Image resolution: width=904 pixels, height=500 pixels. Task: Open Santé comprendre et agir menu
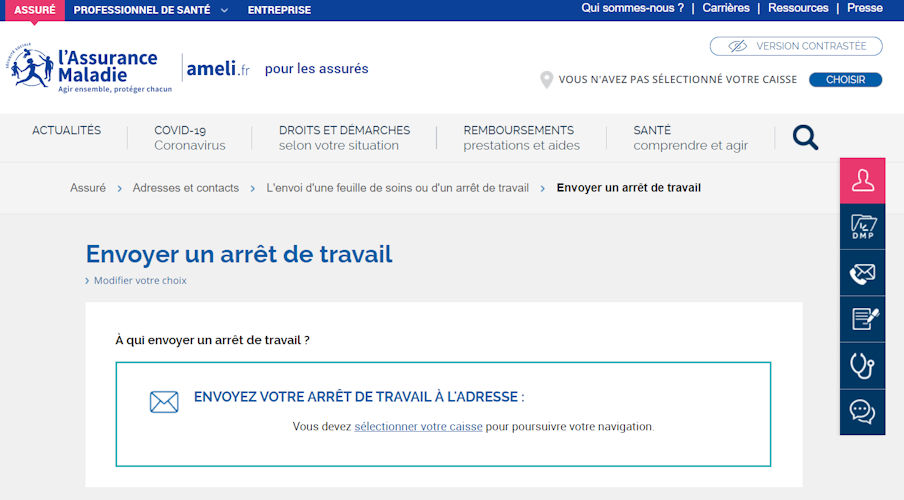pos(690,138)
